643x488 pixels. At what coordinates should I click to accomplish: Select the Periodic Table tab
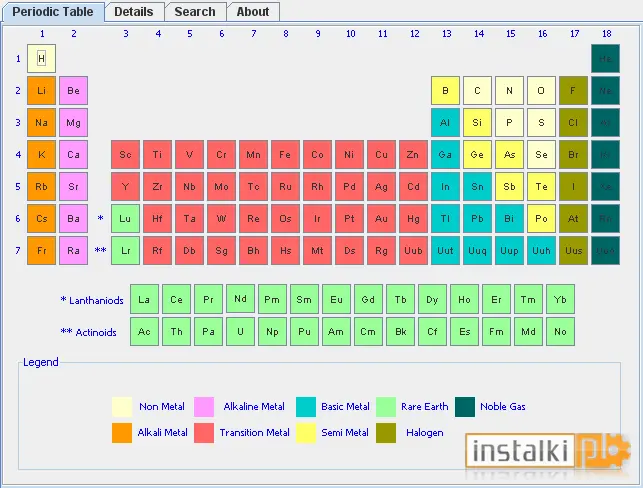pyautogui.click(x=53, y=11)
